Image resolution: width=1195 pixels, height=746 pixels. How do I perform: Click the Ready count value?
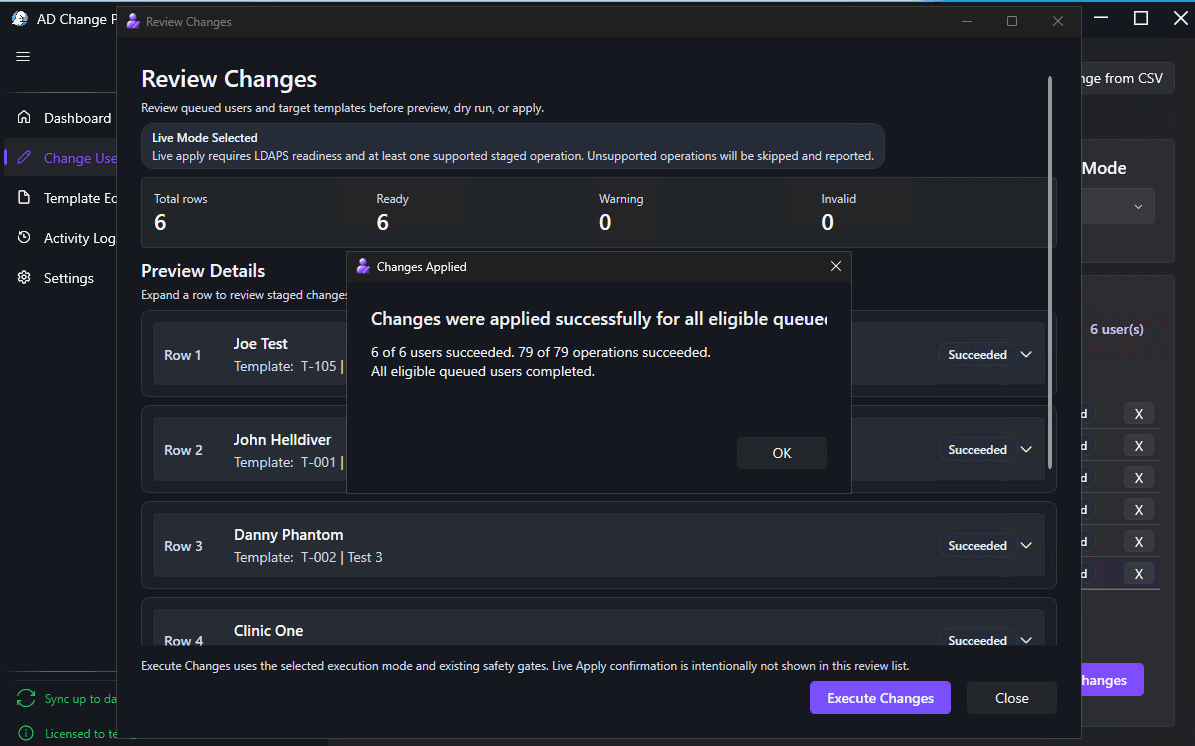(383, 222)
